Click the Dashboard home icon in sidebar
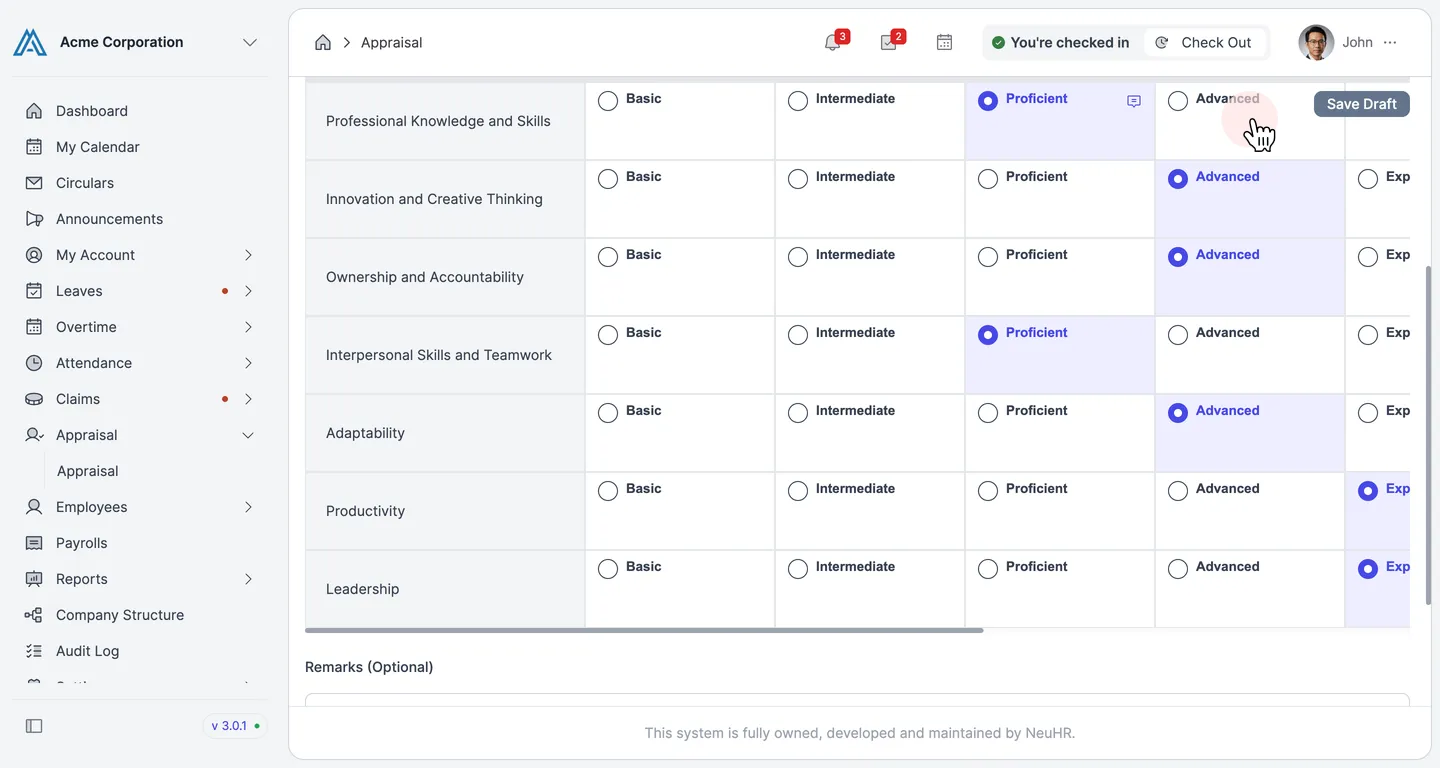Image resolution: width=1440 pixels, height=768 pixels. tap(34, 111)
